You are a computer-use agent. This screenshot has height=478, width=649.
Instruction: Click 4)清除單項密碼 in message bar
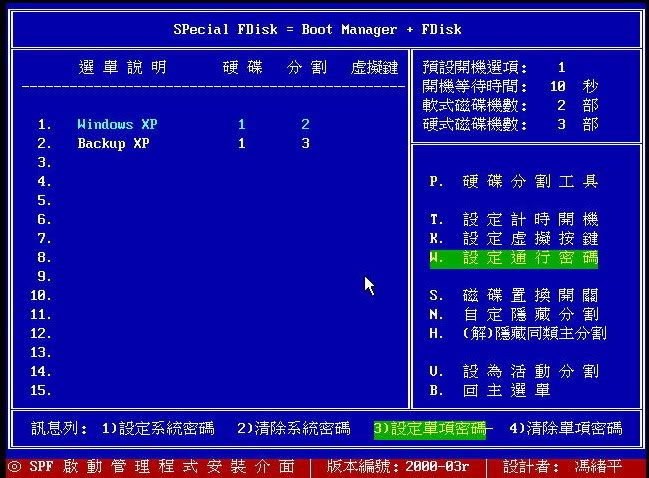[566, 428]
